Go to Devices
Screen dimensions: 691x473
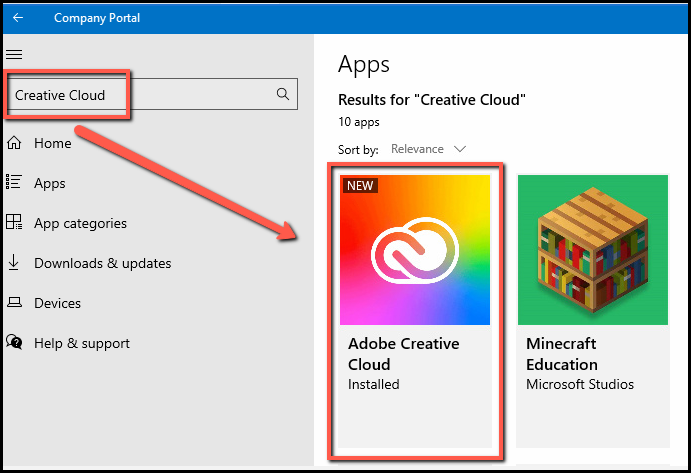coord(57,303)
